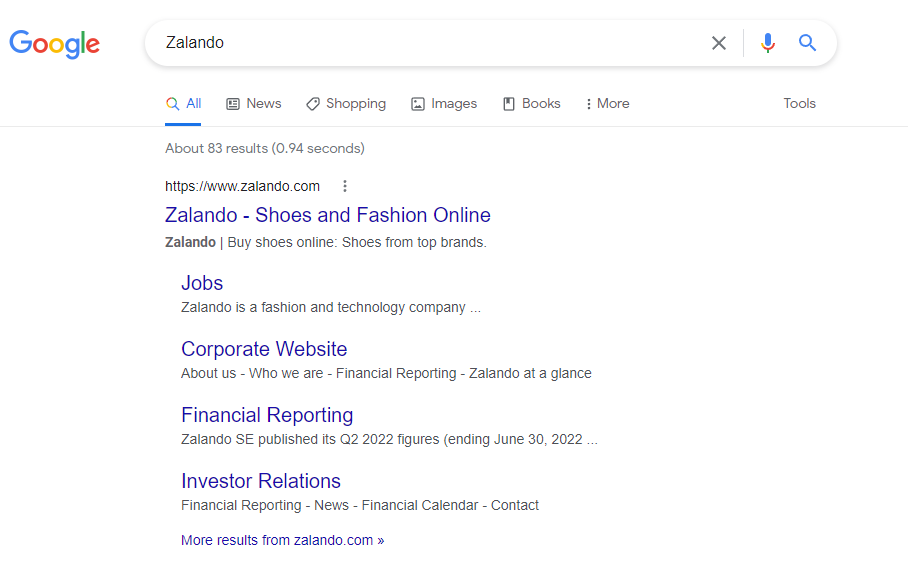Start voice search with the microphone icon
This screenshot has height=565, width=908.
tap(768, 43)
